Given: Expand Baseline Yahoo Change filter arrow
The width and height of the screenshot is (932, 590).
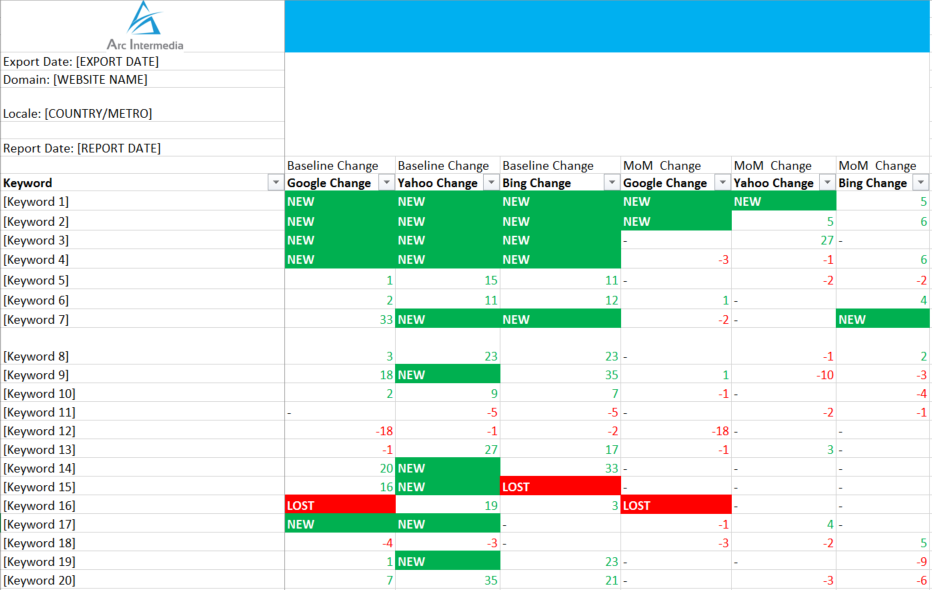Looking at the screenshot, I should (x=491, y=183).
